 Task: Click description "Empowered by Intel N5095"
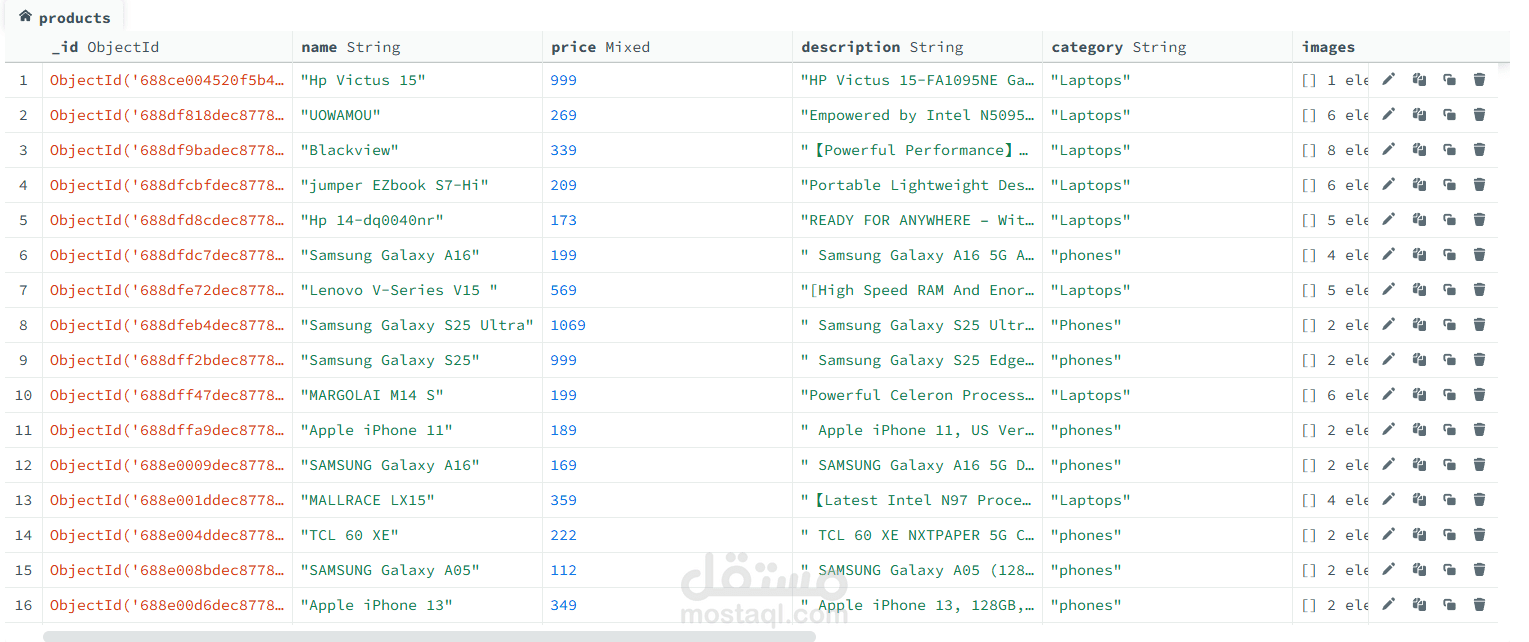(x=917, y=115)
